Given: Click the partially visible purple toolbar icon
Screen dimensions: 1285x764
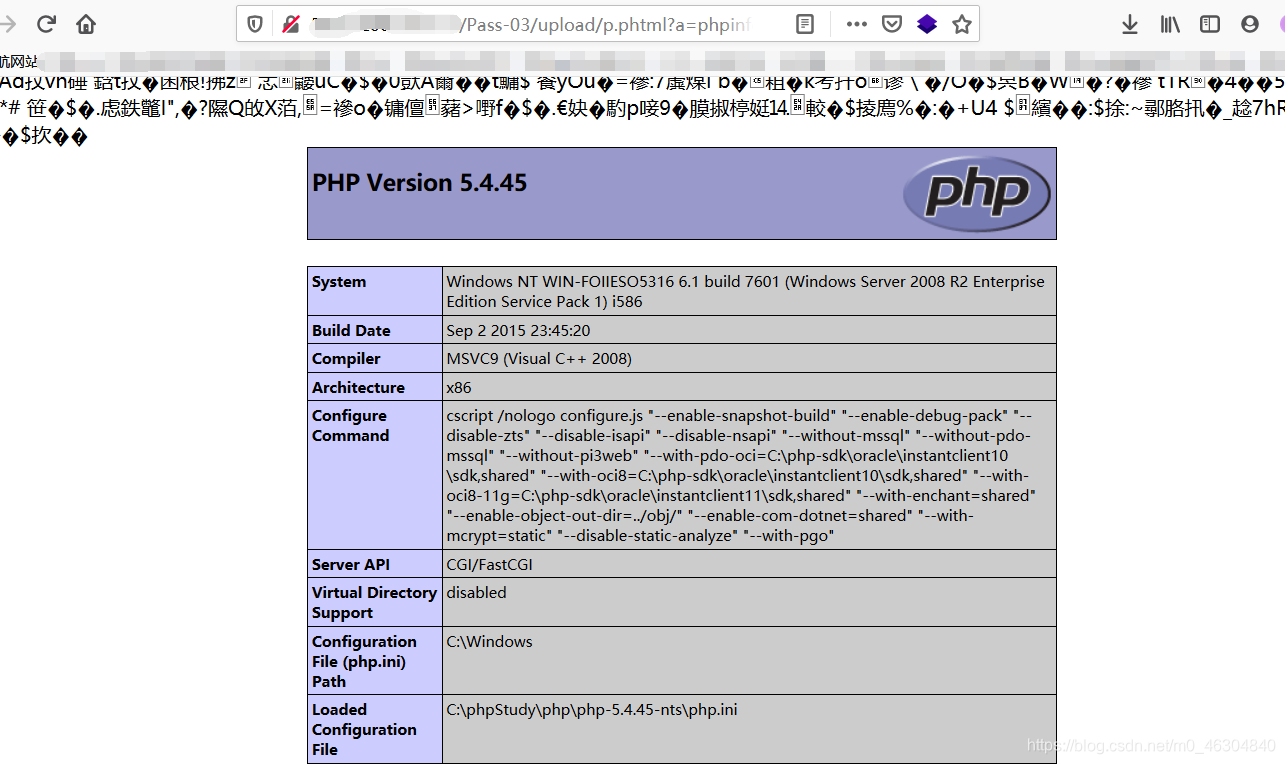Looking at the screenshot, I should (1281, 24).
